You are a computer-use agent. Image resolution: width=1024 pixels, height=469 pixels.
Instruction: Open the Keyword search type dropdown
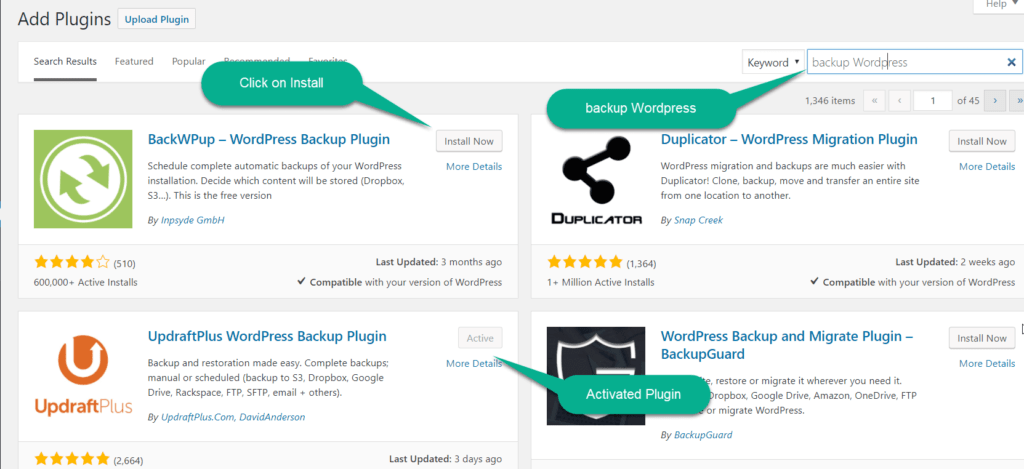click(773, 63)
